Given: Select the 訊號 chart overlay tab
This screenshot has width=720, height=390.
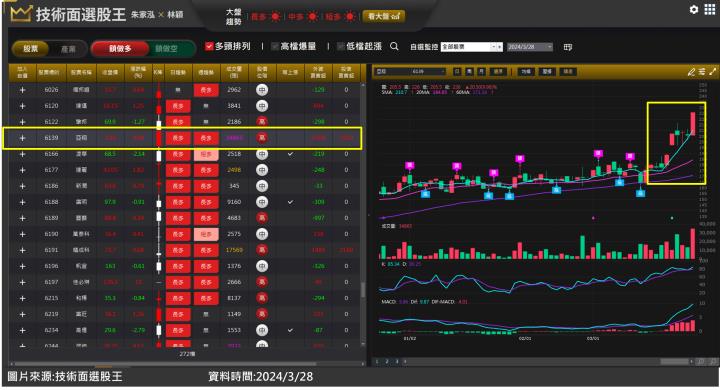Looking at the screenshot, I should click(568, 72).
